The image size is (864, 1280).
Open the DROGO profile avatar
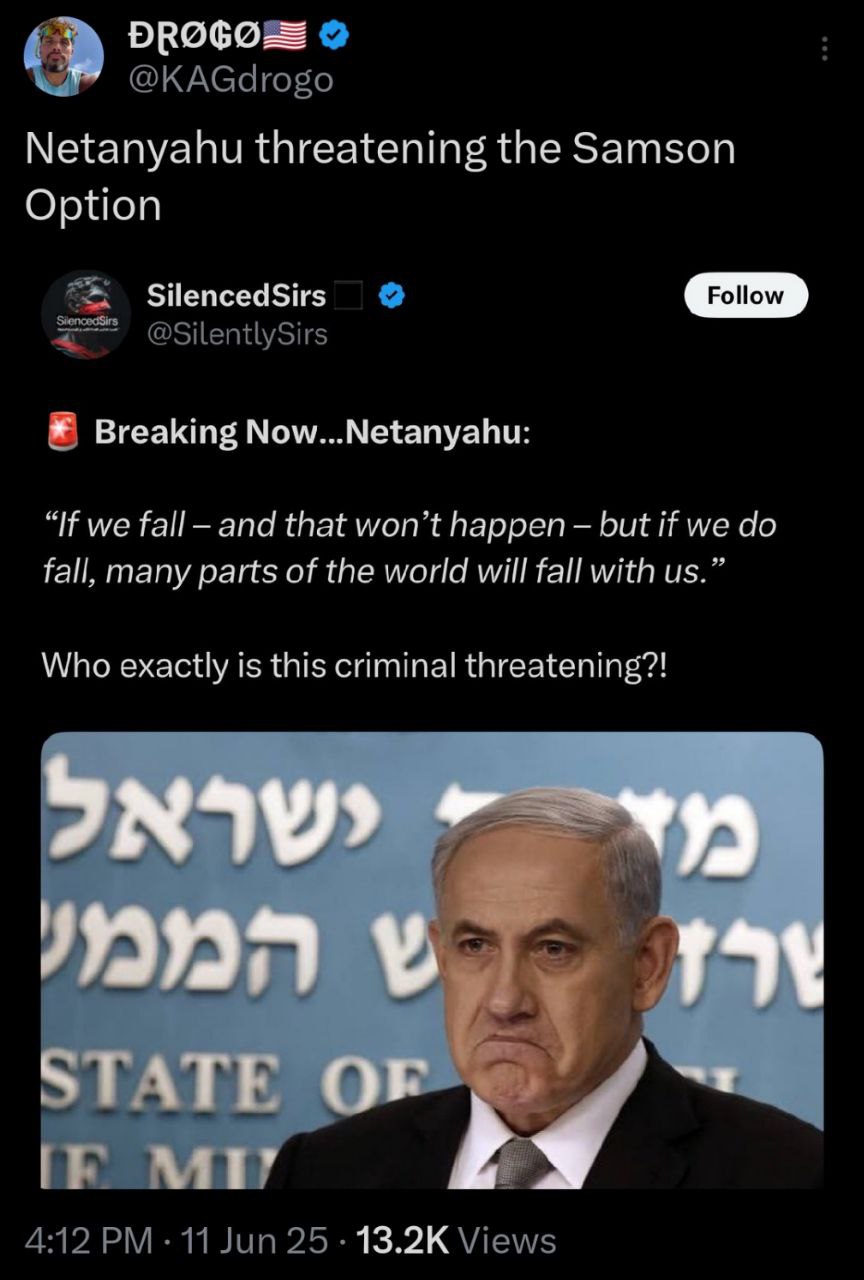[63, 56]
